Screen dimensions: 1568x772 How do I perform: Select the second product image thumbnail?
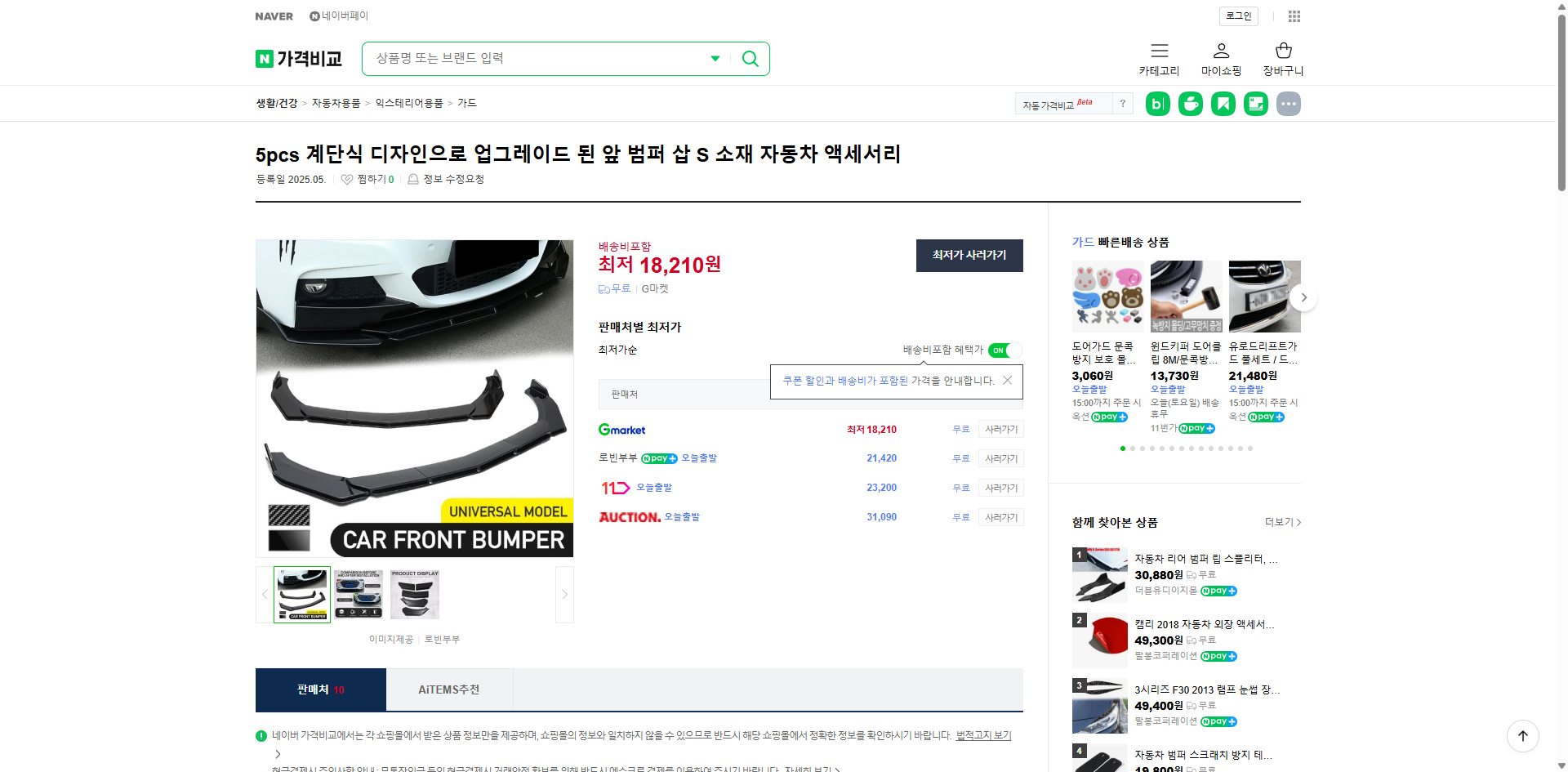pos(358,594)
